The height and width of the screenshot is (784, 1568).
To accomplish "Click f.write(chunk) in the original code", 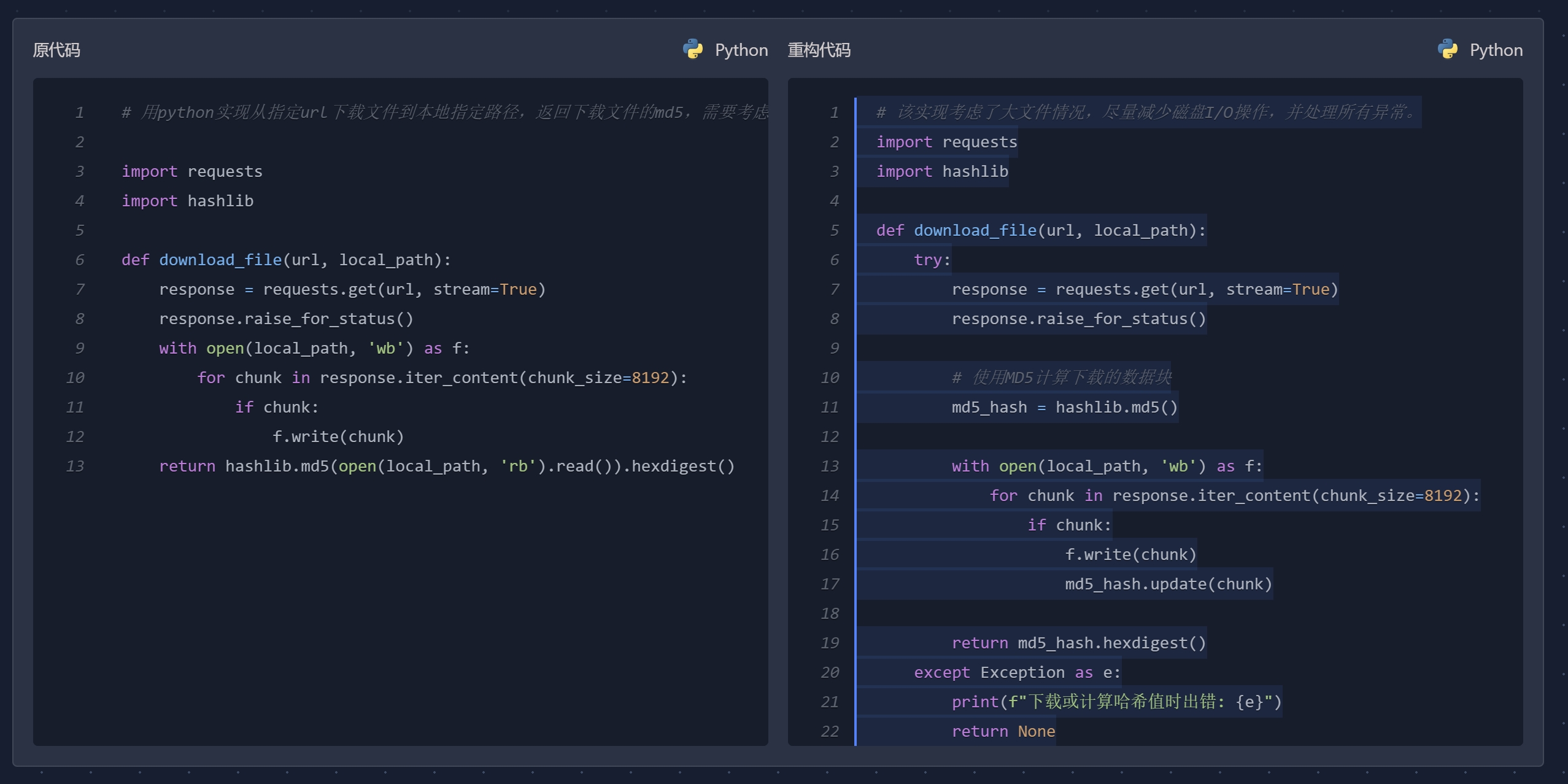I will click(339, 437).
